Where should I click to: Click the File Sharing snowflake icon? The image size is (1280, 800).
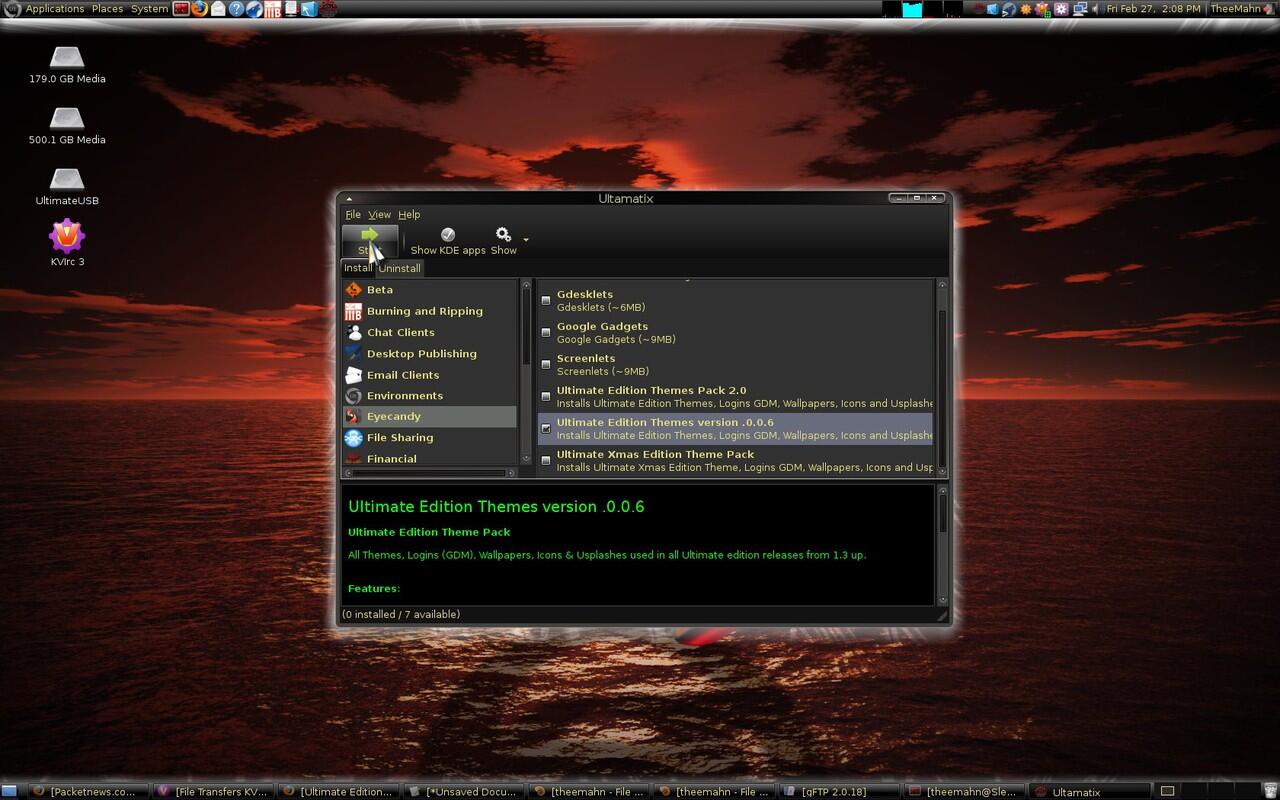353,437
